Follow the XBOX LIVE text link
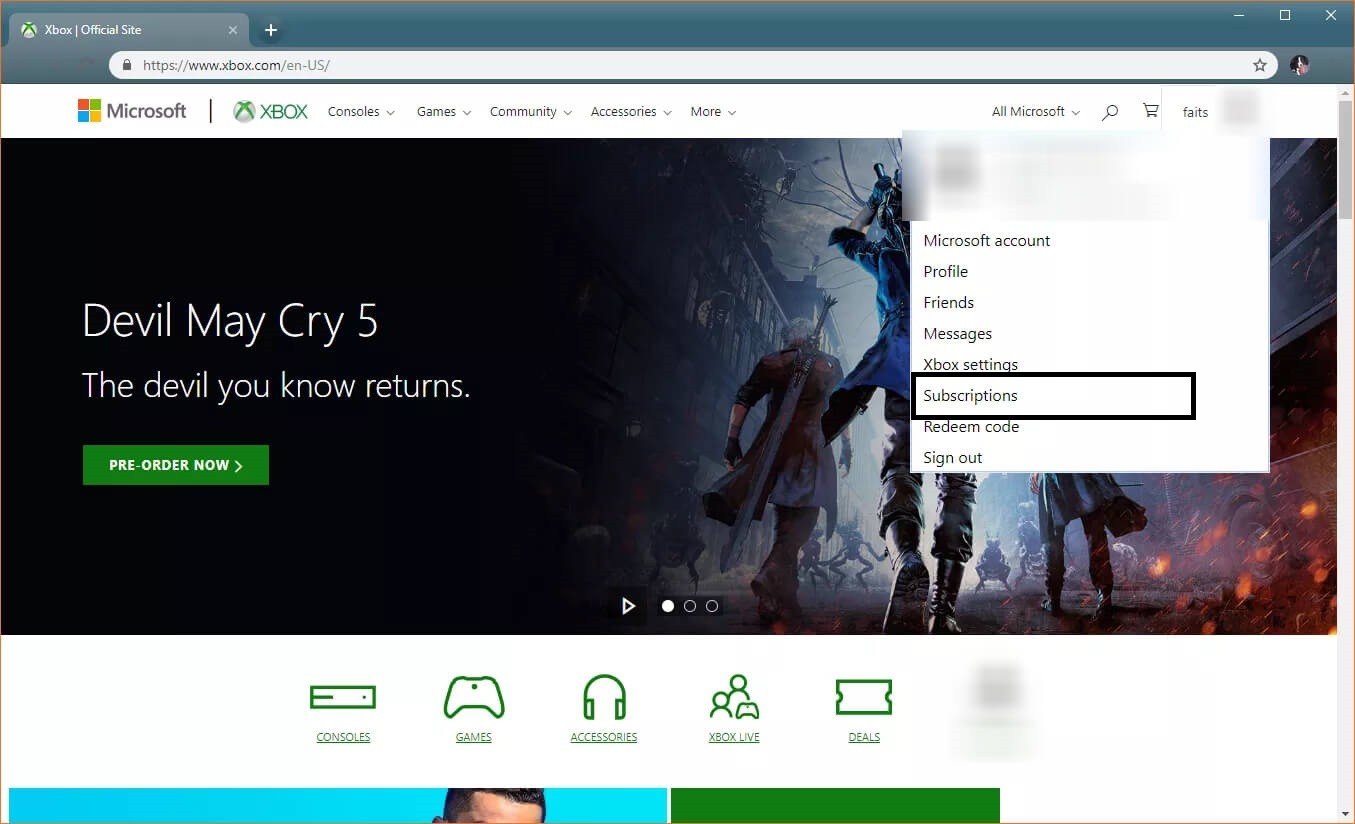The width and height of the screenshot is (1355, 824). tap(734, 737)
